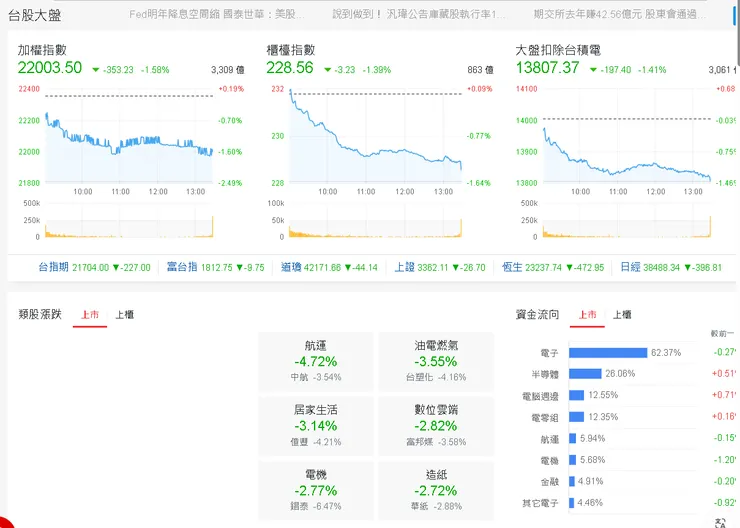Image resolution: width=740 pixels, height=528 pixels.
Task: Open 台指期 futures quote
Action: pyautogui.click(x=94, y=268)
